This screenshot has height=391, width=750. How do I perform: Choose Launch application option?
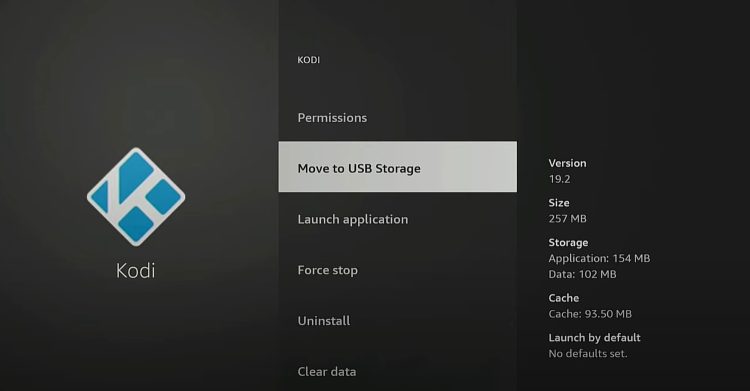pos(397,219)
